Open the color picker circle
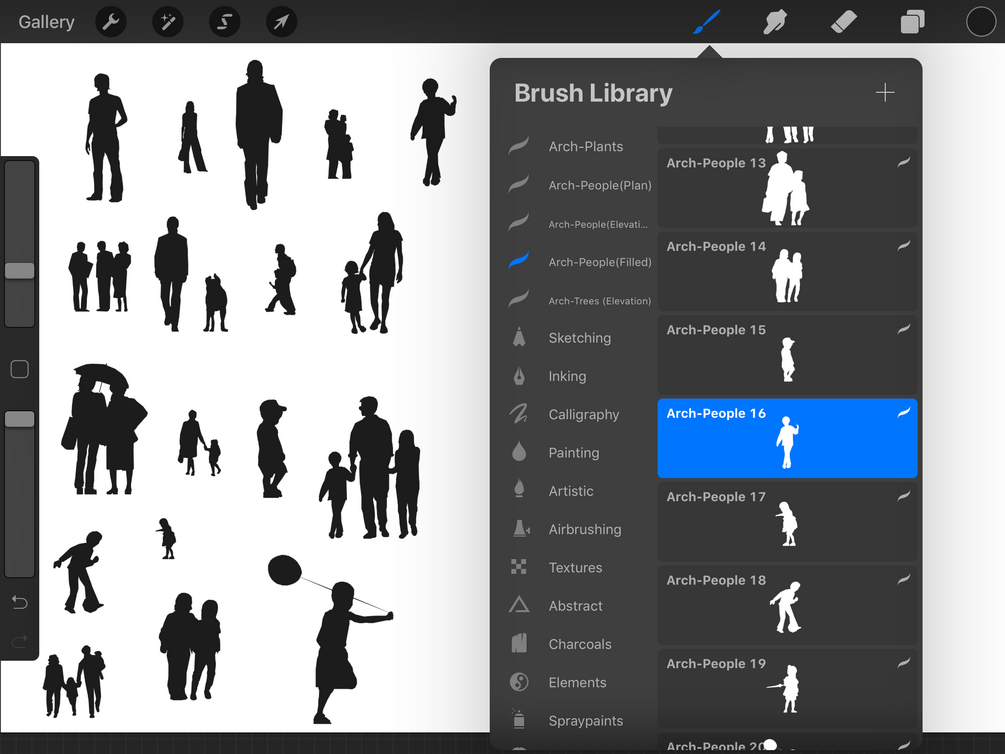Viewport: 1005px width, 754px height. [981, 22]
